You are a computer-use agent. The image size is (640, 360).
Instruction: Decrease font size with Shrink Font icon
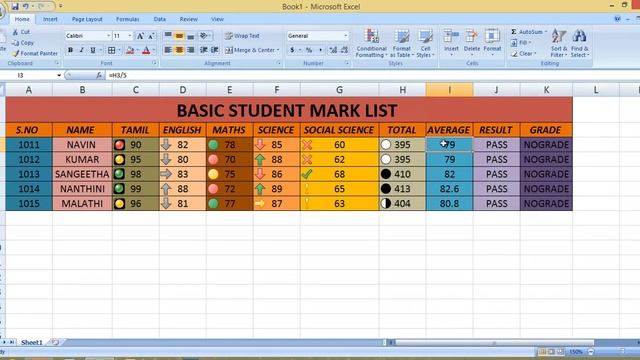pos(151,36)
